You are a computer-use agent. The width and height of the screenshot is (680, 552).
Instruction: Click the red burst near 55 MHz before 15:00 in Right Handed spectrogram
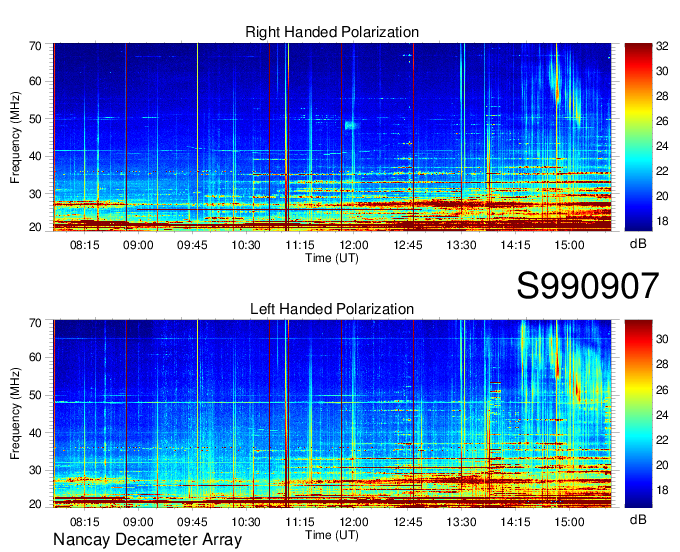click(x=557, y=94)
